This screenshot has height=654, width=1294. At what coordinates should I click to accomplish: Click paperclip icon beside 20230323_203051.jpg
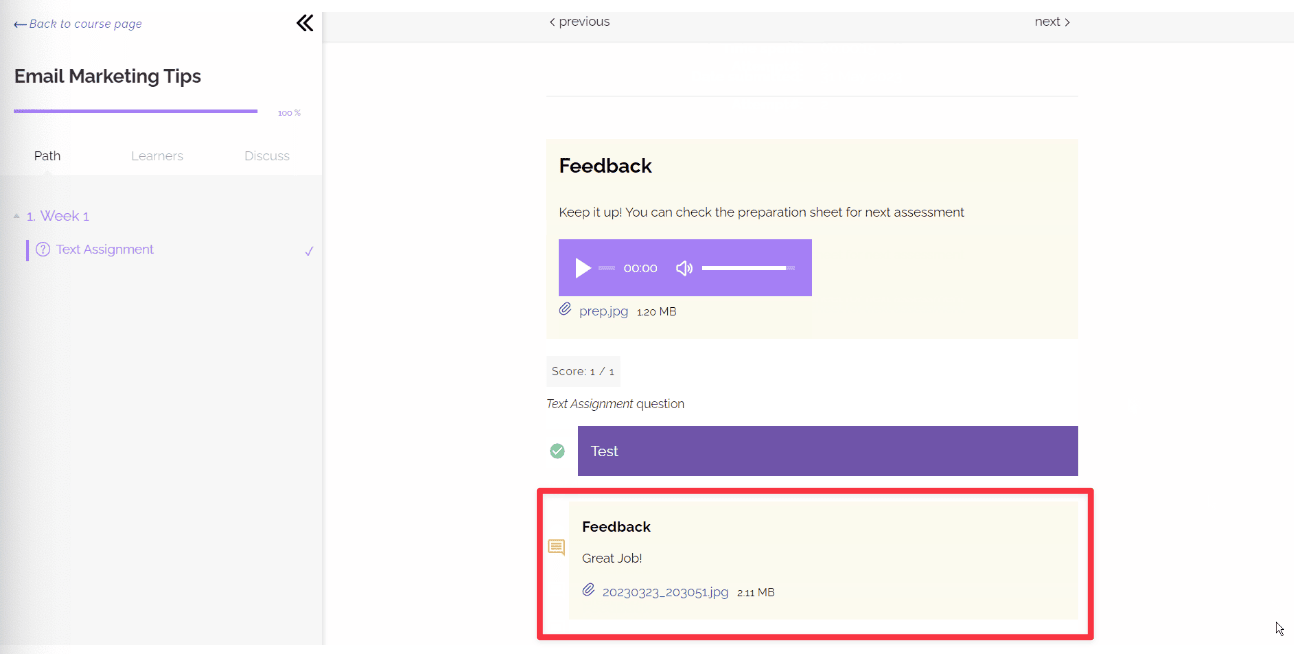pos(589,591)
